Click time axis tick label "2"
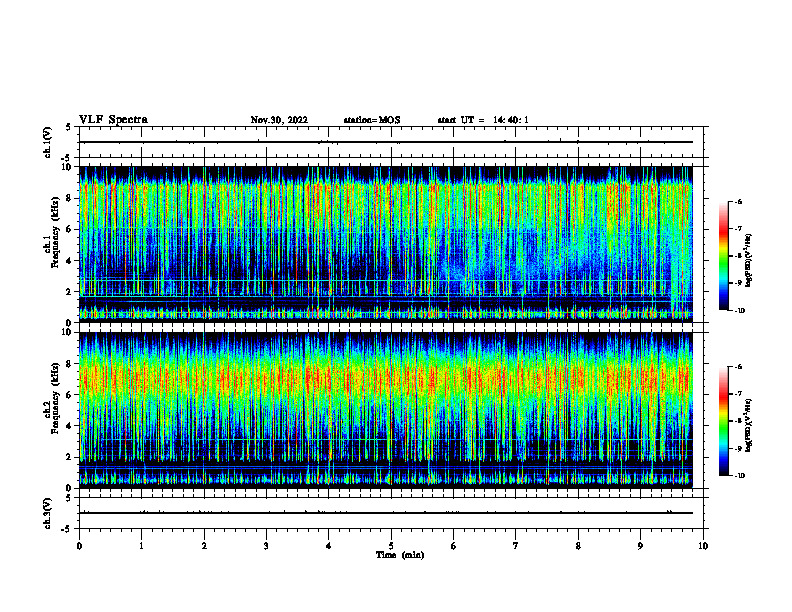The height and width of the screenshot is (612, 792). tap(204, 546)
